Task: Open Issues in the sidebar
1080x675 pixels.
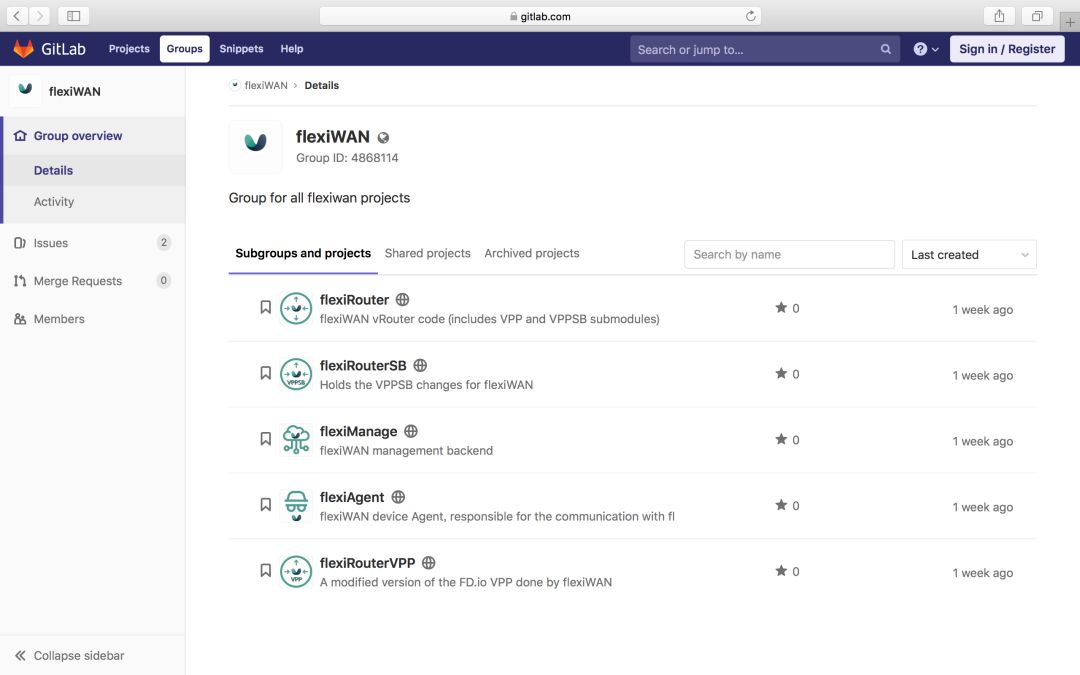Action: coord(51,243)
